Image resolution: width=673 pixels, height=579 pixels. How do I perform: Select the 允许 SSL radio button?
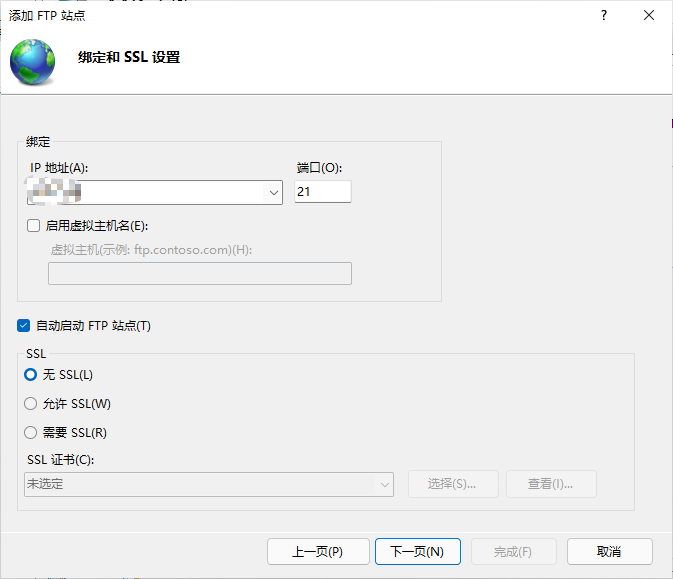coord(30,403)
